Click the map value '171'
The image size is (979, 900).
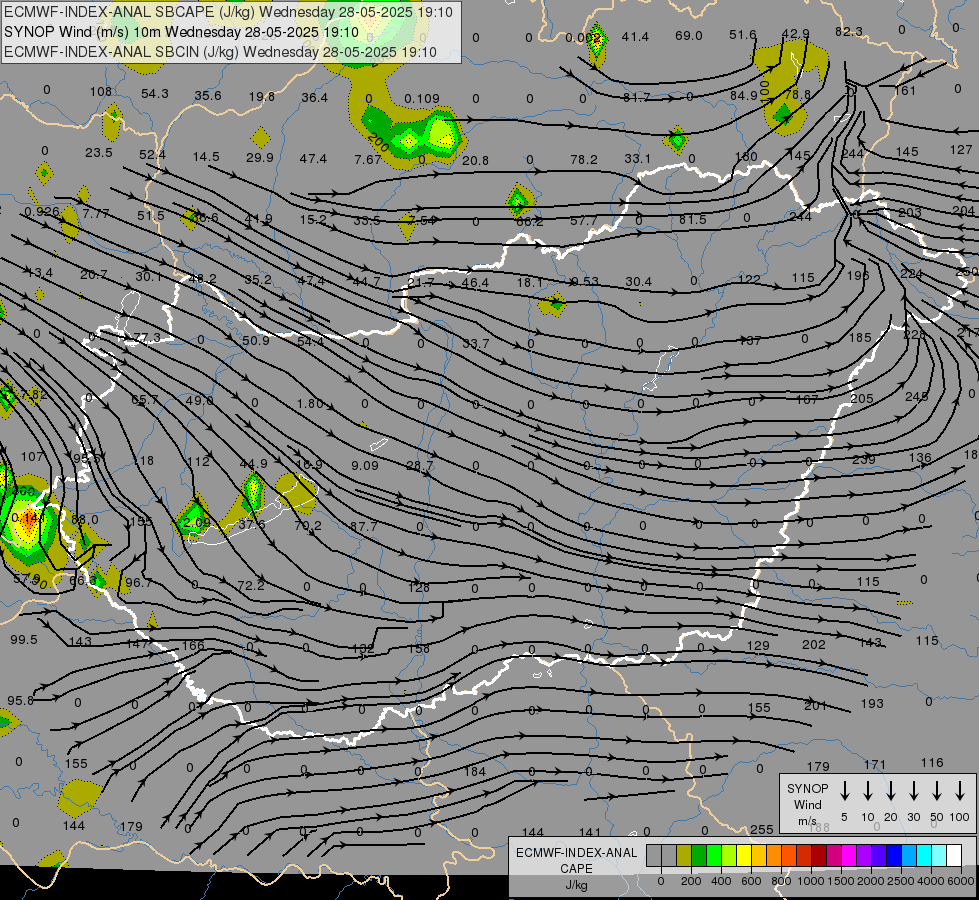[875, 764]
